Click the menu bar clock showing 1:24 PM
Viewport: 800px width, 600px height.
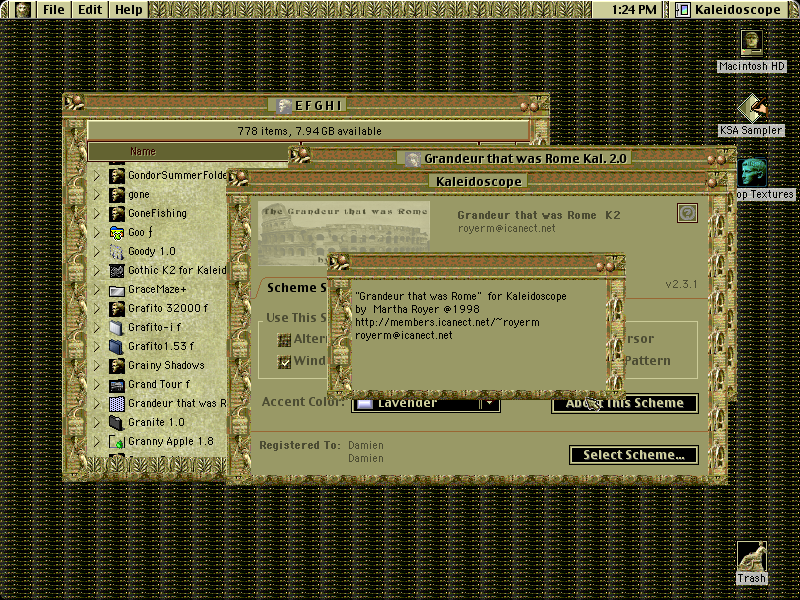tap(634, 10)
